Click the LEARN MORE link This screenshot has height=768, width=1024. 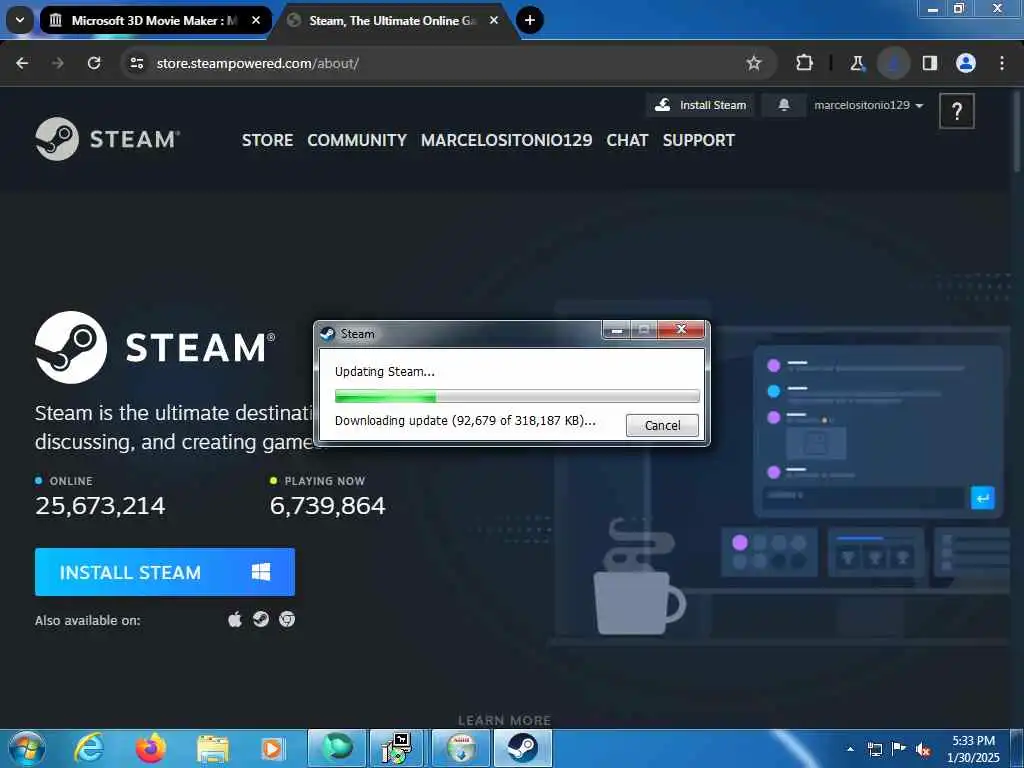tap(504, 720)
